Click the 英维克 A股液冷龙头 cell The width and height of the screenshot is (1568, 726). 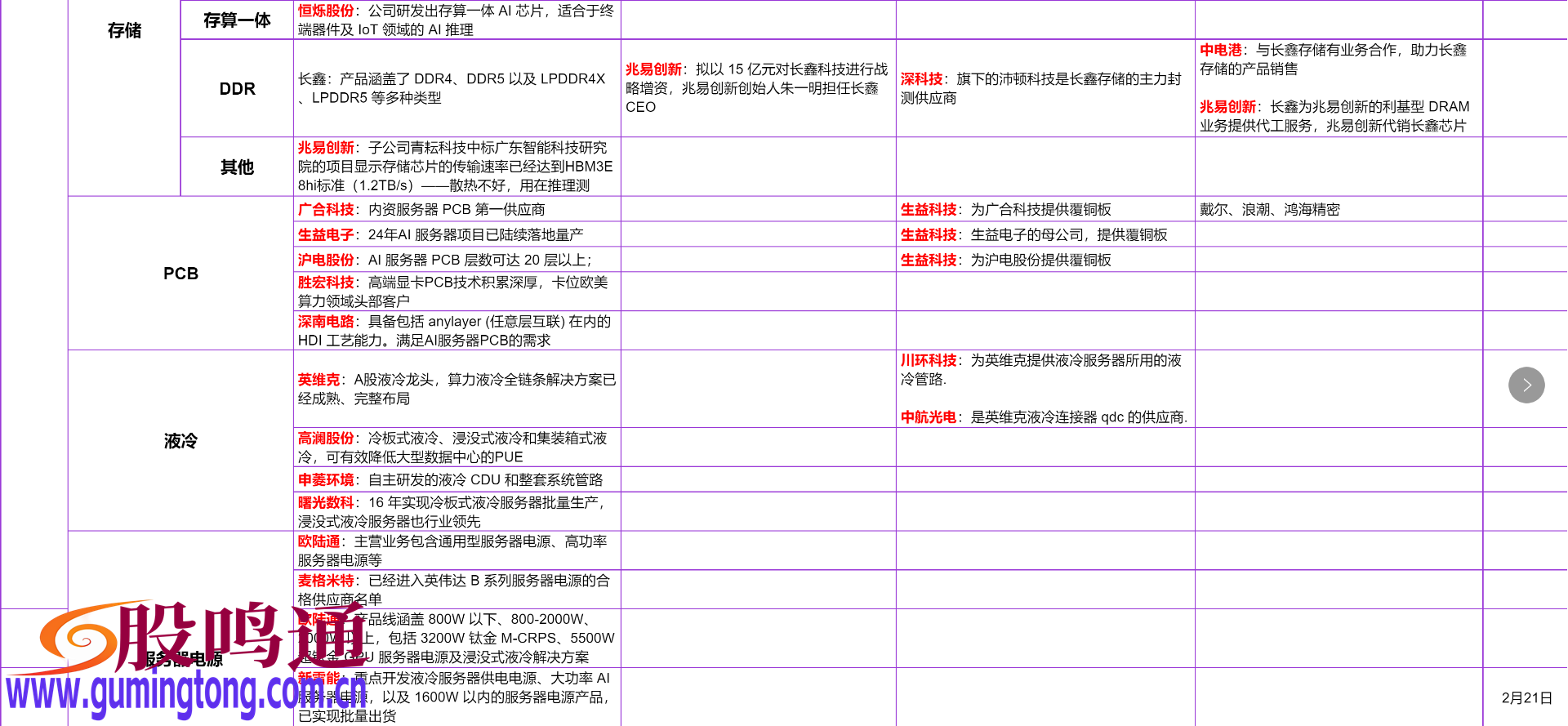coord(457,389)
